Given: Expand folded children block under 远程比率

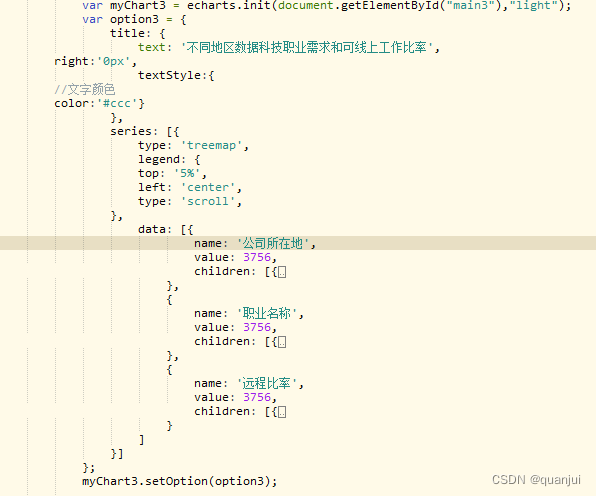Looking at the screenshot, I should [282, 412].
